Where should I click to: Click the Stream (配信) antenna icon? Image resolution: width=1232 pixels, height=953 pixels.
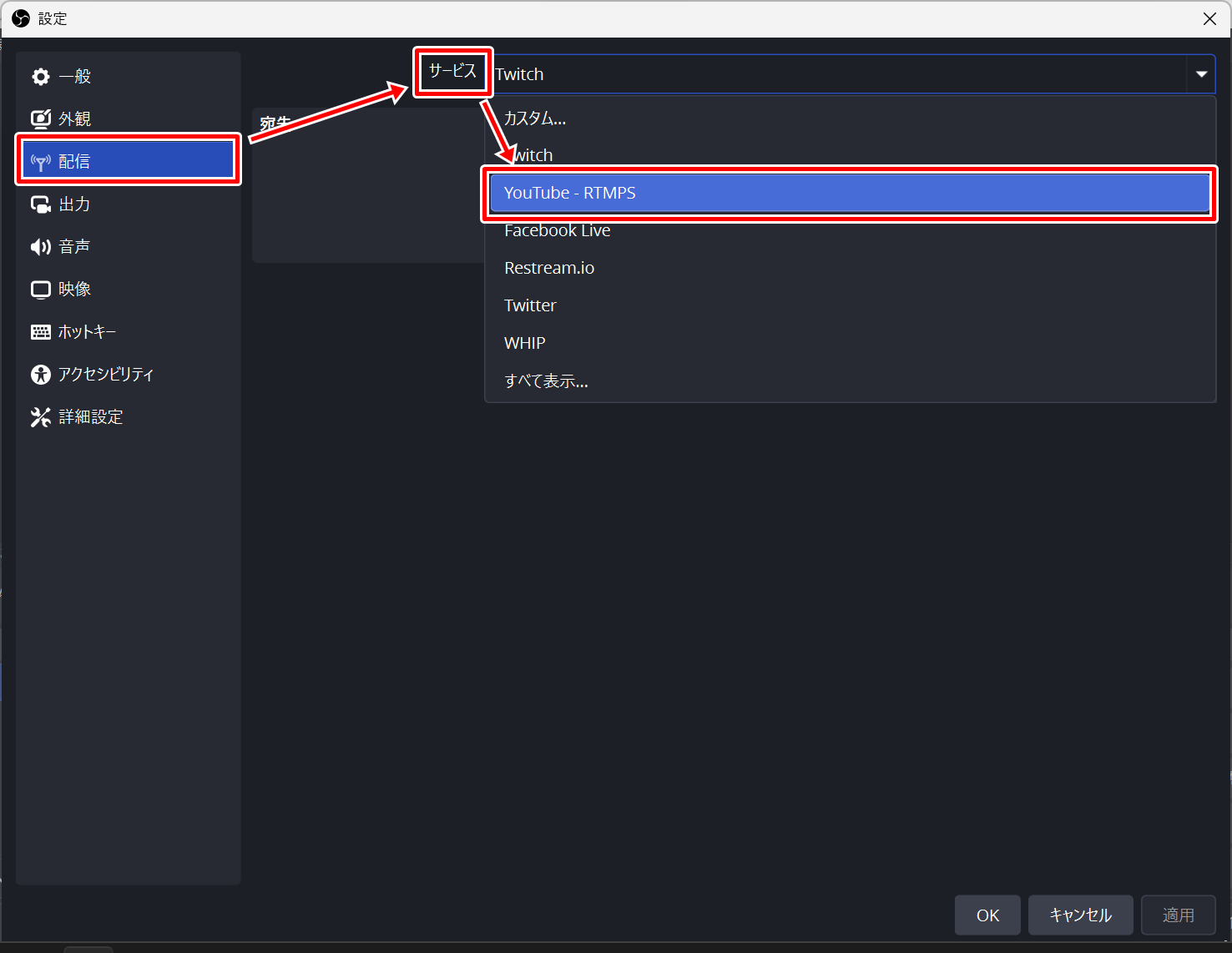41,162
